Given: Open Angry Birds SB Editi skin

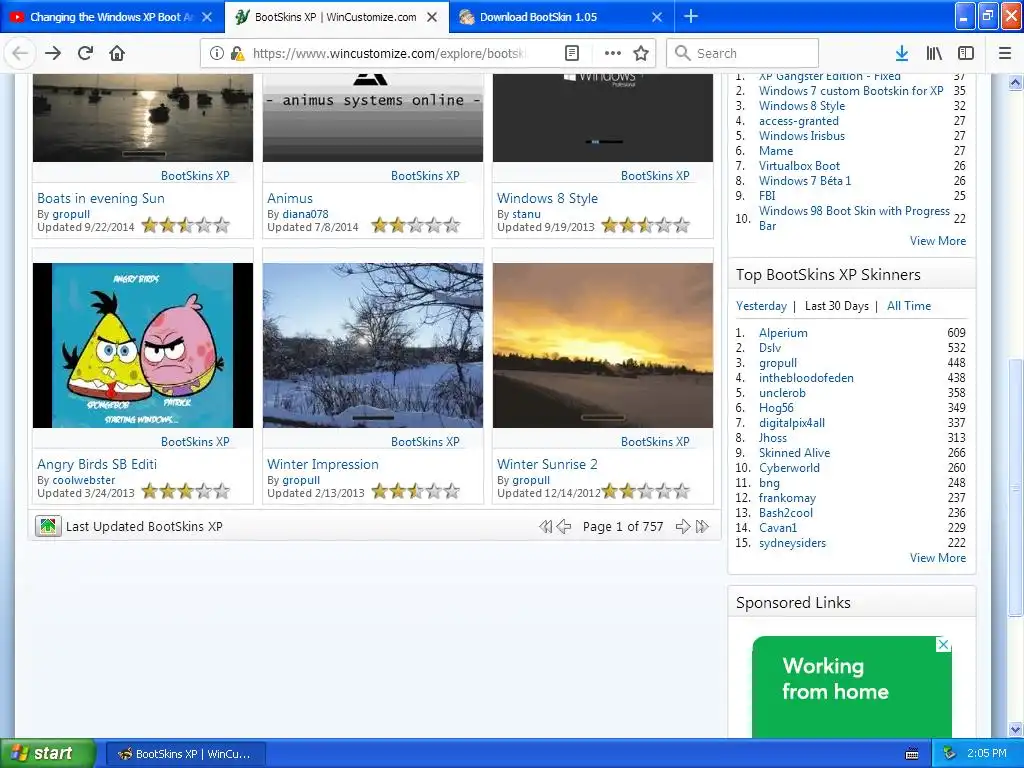Looking at the screenshot, I should (97, 464).
